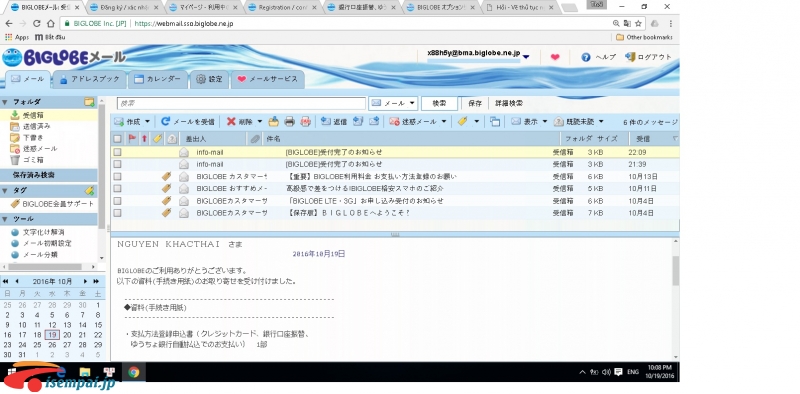This screenshot has width=800, height=394.
Task: Open the メール search scope dropdown
Action: point(393,103)
